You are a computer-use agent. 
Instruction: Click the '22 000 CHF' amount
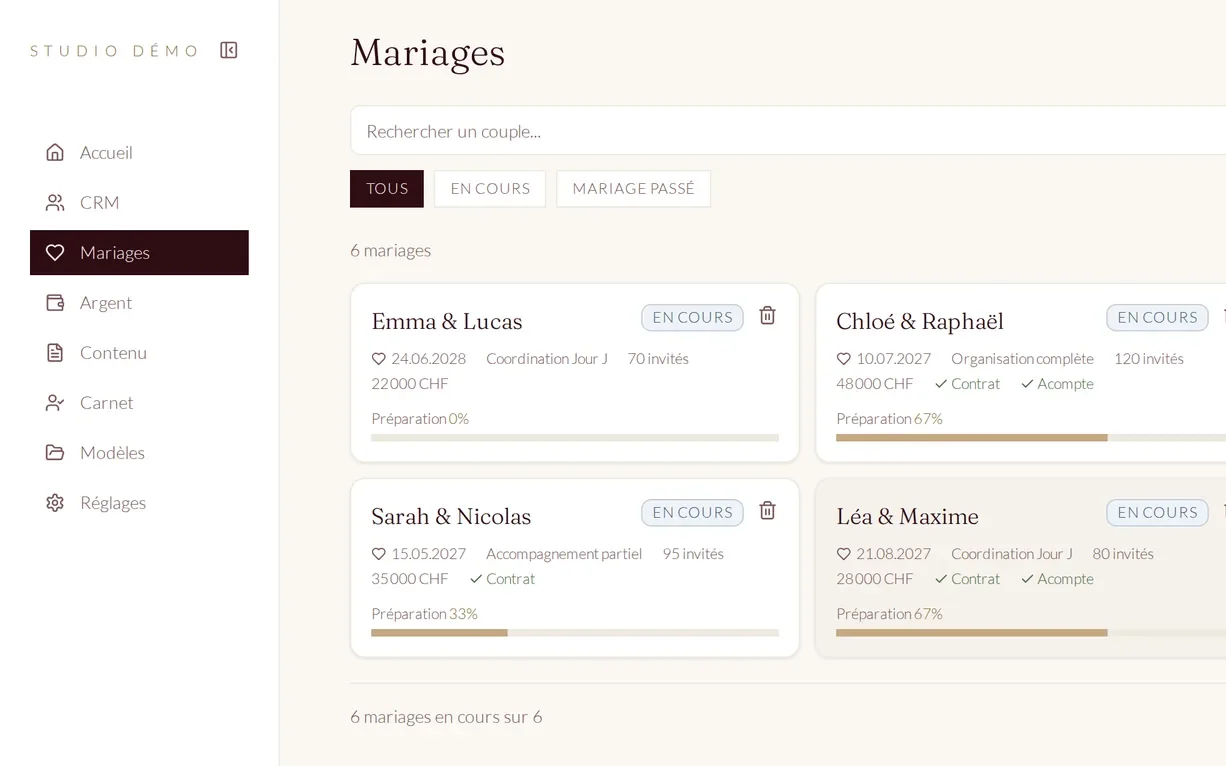click(410, 383)
